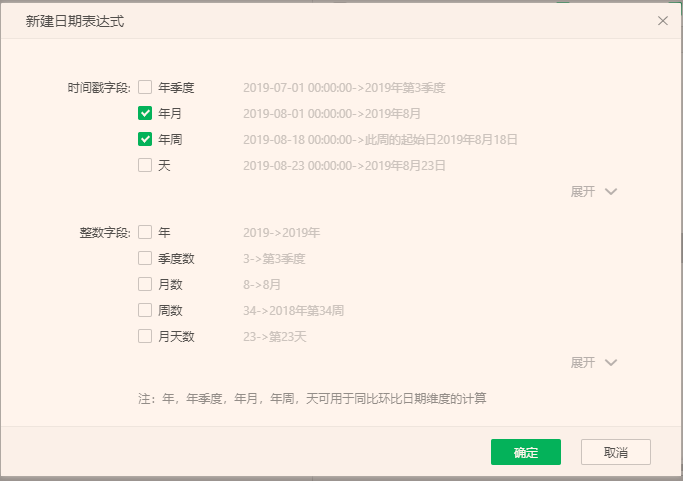Select the 季度数 checkbox
Screen dimensions: 683x481
click(x=145, y=258)
